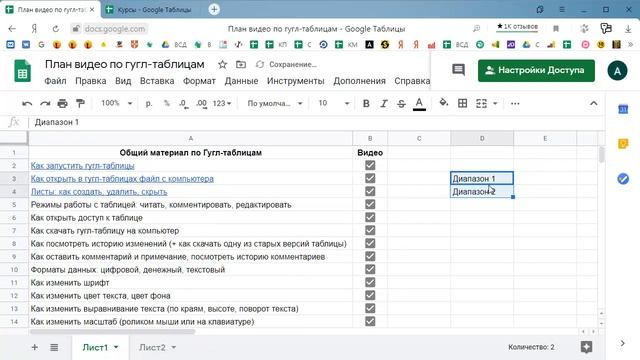The image size is (640, 360).
Task: Open the fill color picker
Action: [444, 103]
